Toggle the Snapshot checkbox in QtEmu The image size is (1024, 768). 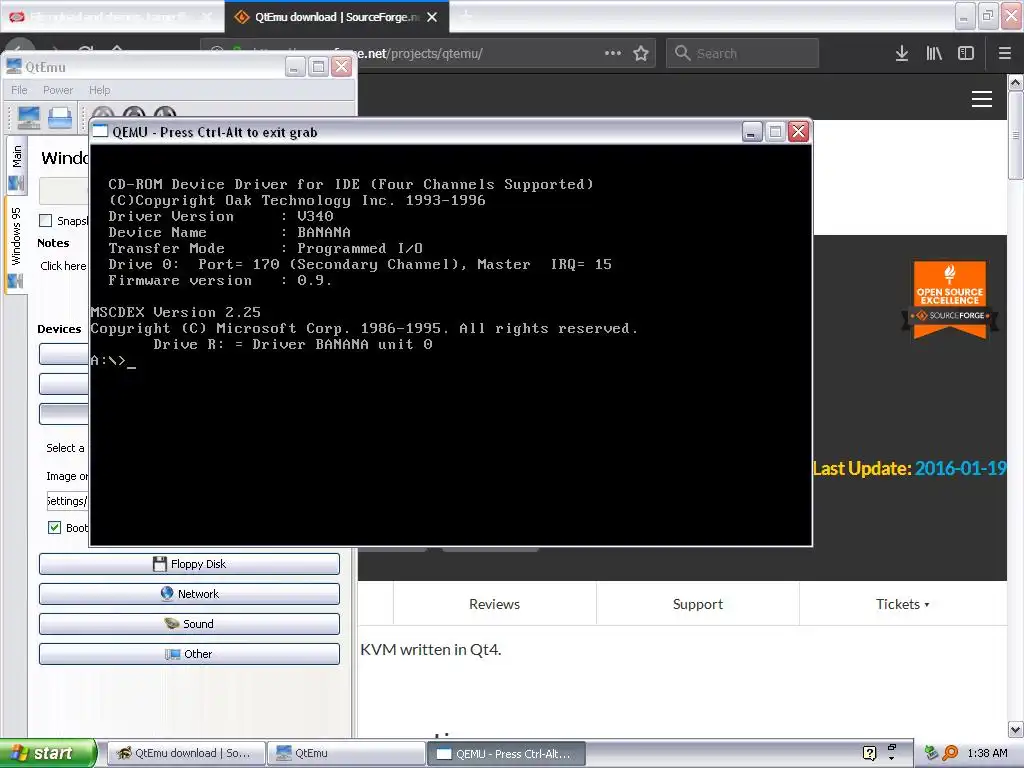pyautogui.click(x=46, y=221)
